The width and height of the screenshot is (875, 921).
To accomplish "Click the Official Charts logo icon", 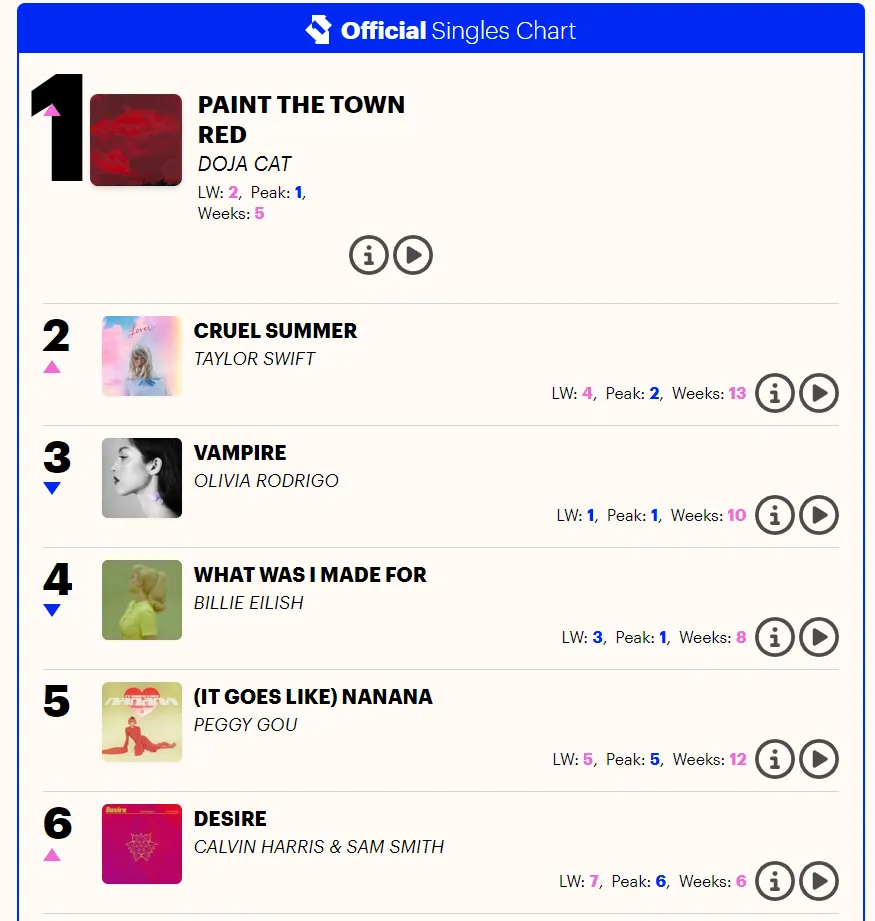I will [318, 30].
